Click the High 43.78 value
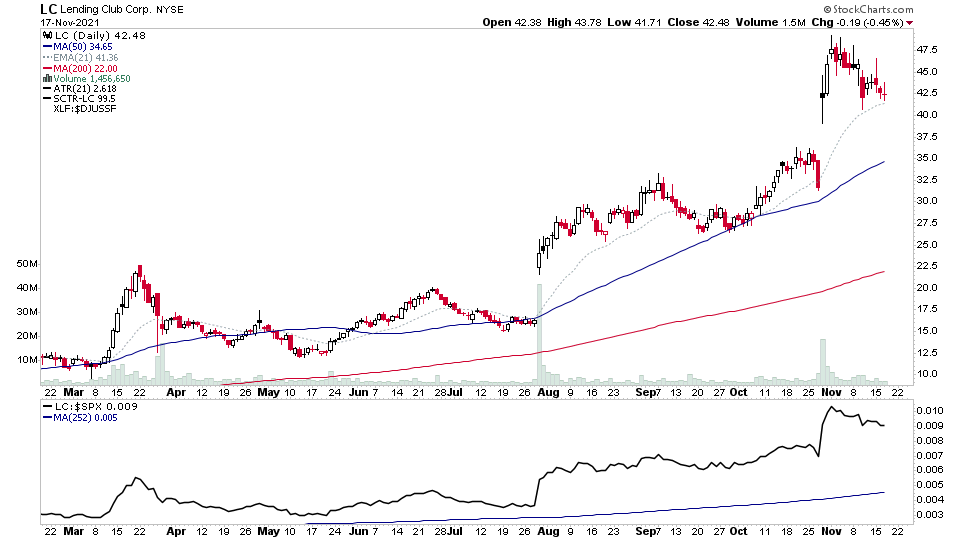The height and width of the screenshot is (540, 960). click(574, 22)
